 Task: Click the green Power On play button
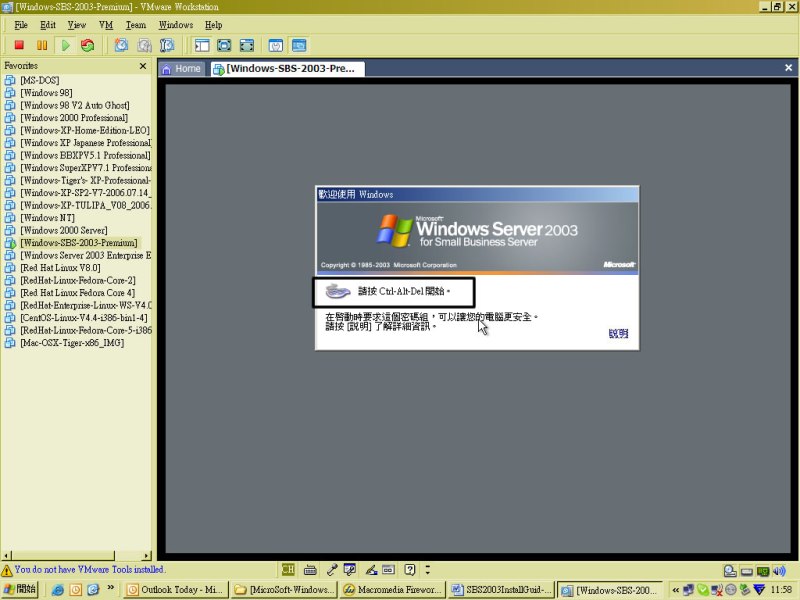click(x=65, y=45)
